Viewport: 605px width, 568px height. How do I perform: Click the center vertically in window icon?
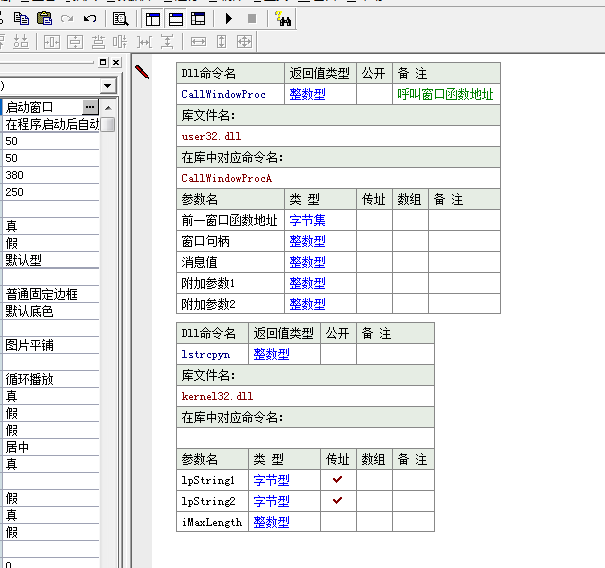coord(75,42)
